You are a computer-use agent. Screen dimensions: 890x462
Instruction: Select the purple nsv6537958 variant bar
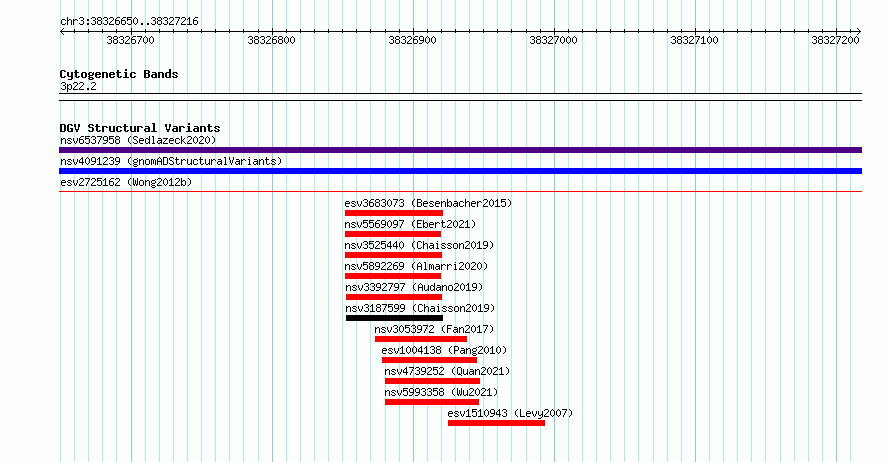460,150
